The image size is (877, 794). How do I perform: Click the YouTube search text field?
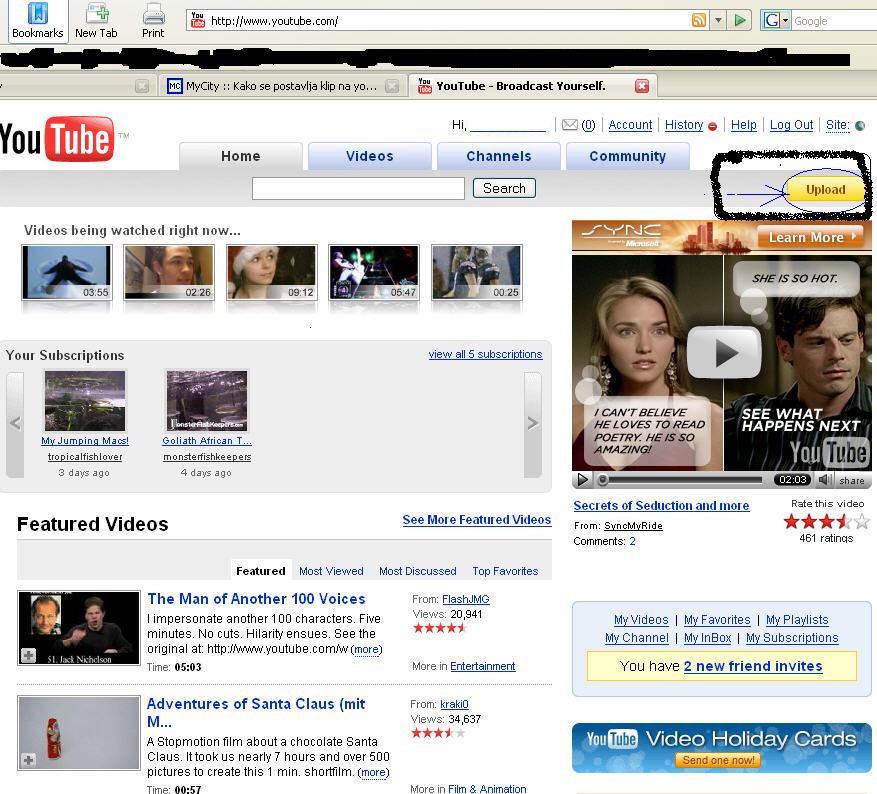[358, 188]
